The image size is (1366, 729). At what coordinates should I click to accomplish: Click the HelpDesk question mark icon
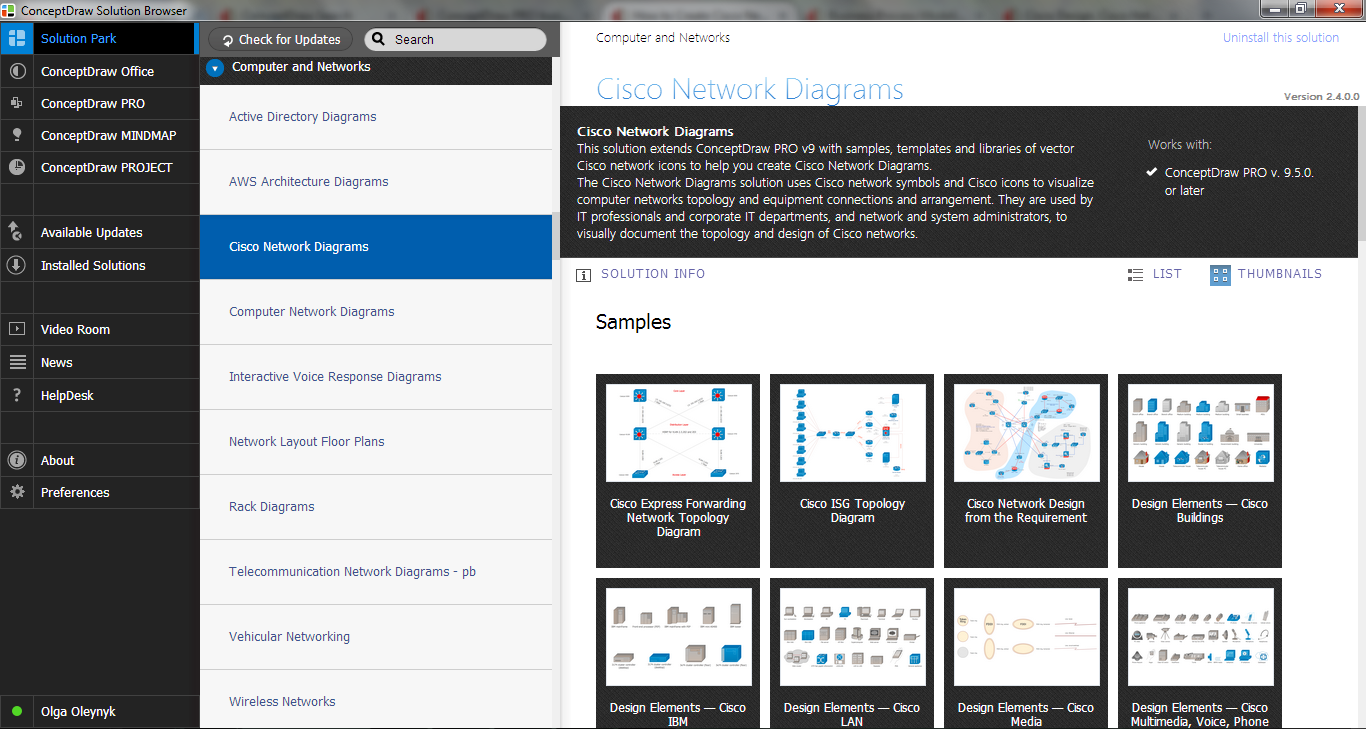17,396
